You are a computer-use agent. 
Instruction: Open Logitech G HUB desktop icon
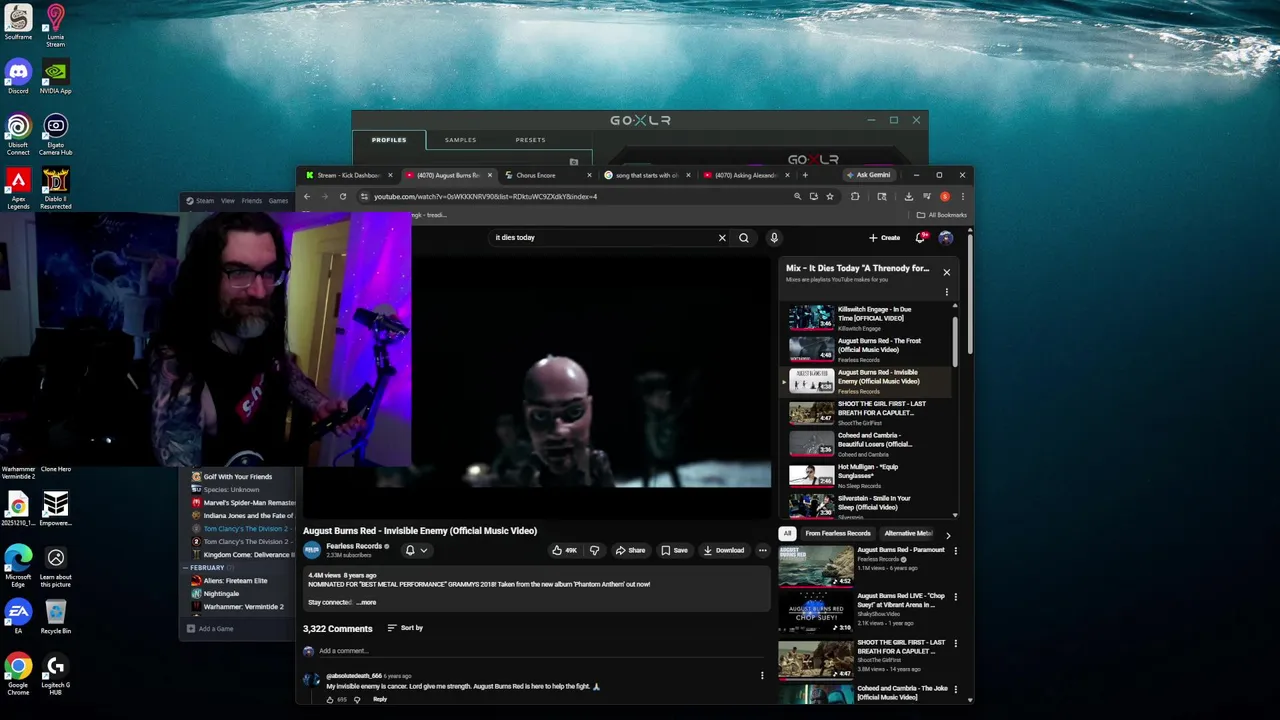point(55,674)
